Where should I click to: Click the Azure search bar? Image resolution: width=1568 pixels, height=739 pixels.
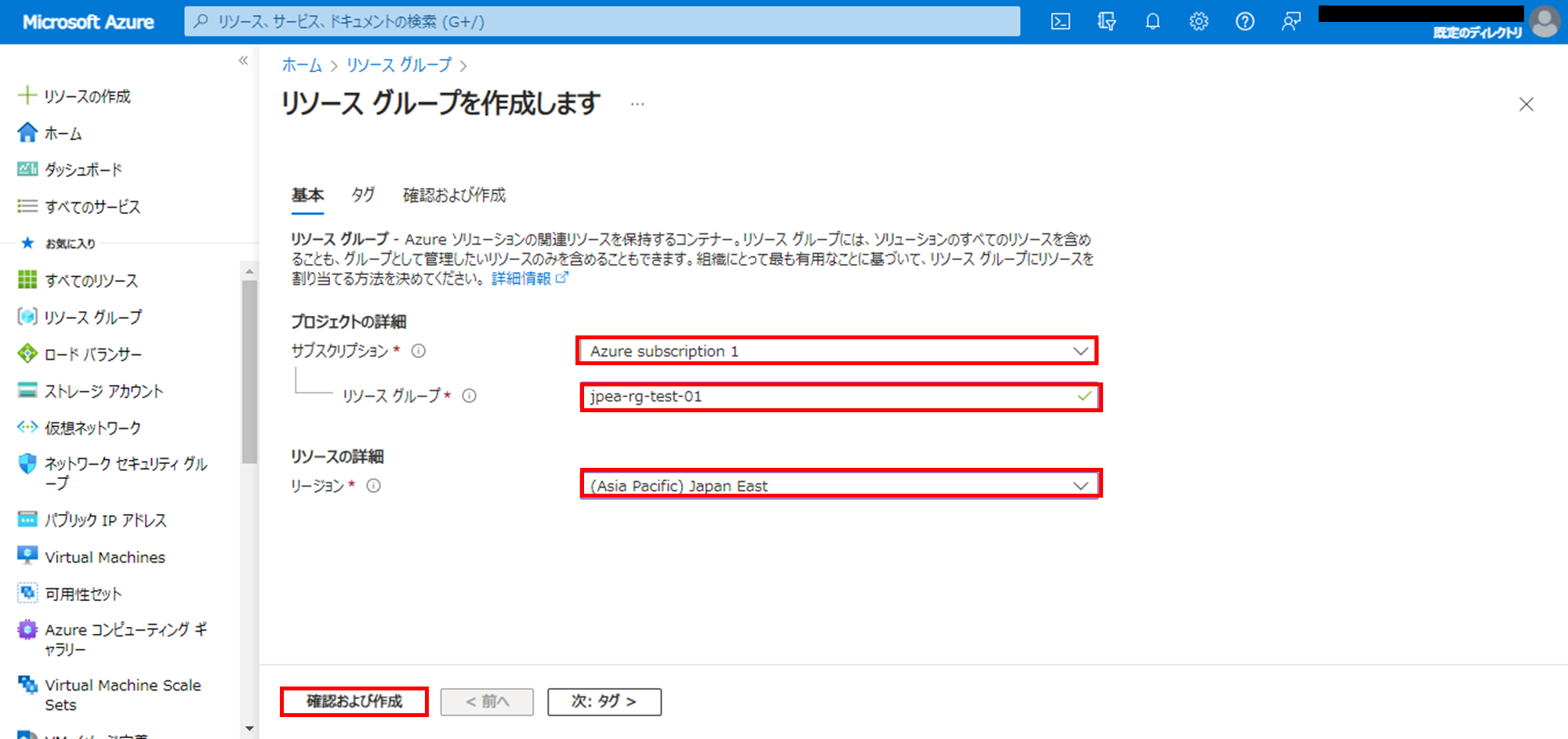602,22
